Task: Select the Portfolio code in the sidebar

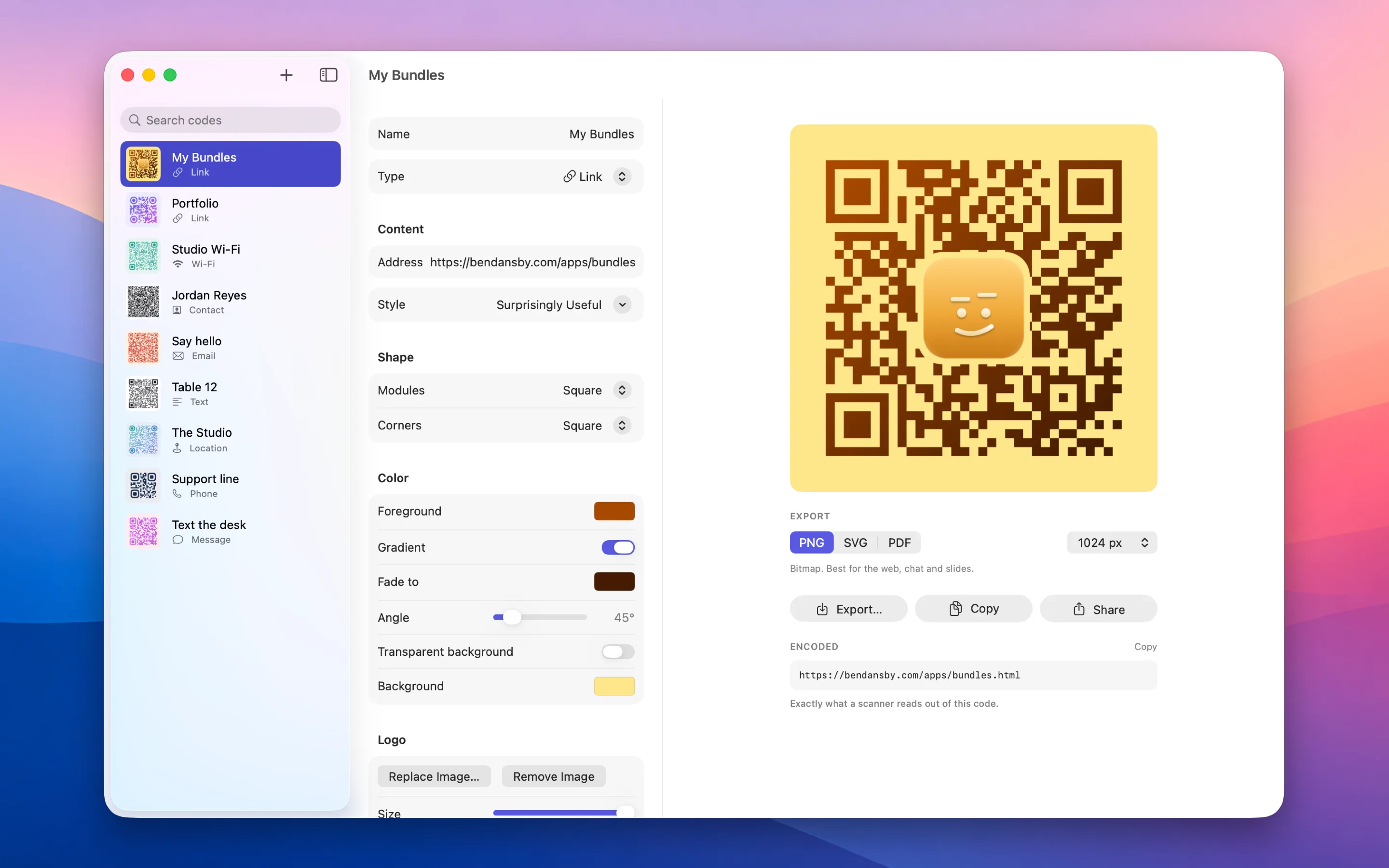Action: (x=230, y=210)
